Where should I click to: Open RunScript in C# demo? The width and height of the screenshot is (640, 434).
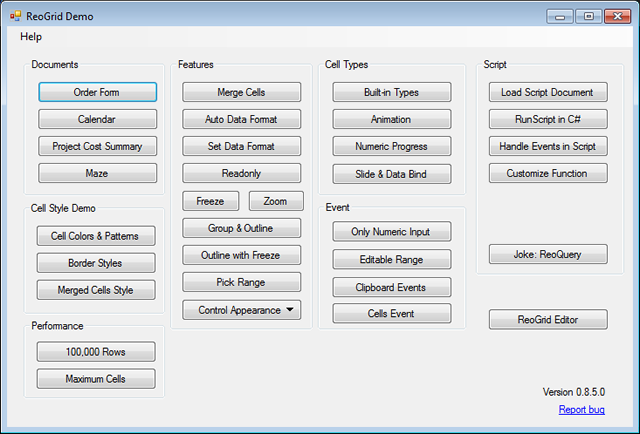(x=548, y=119)
